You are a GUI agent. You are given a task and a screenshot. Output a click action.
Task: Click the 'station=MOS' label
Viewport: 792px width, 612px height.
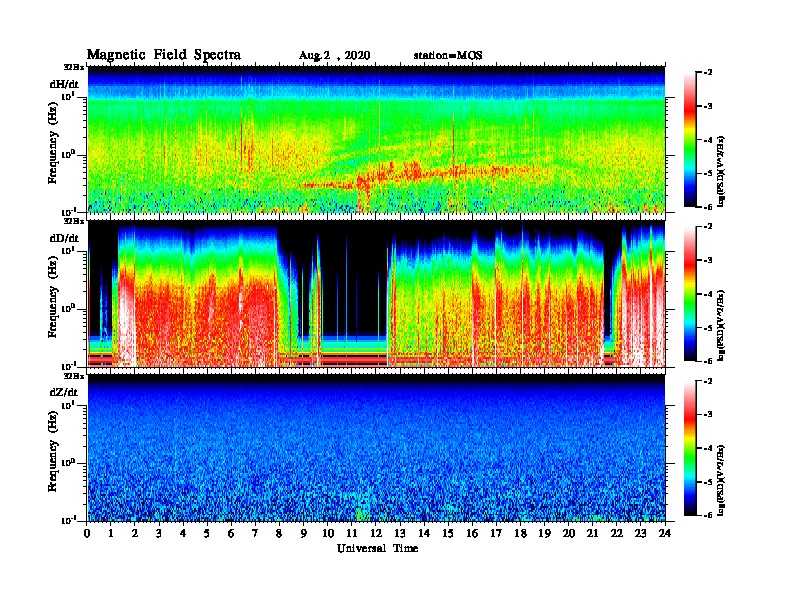(x=448, y=56)
